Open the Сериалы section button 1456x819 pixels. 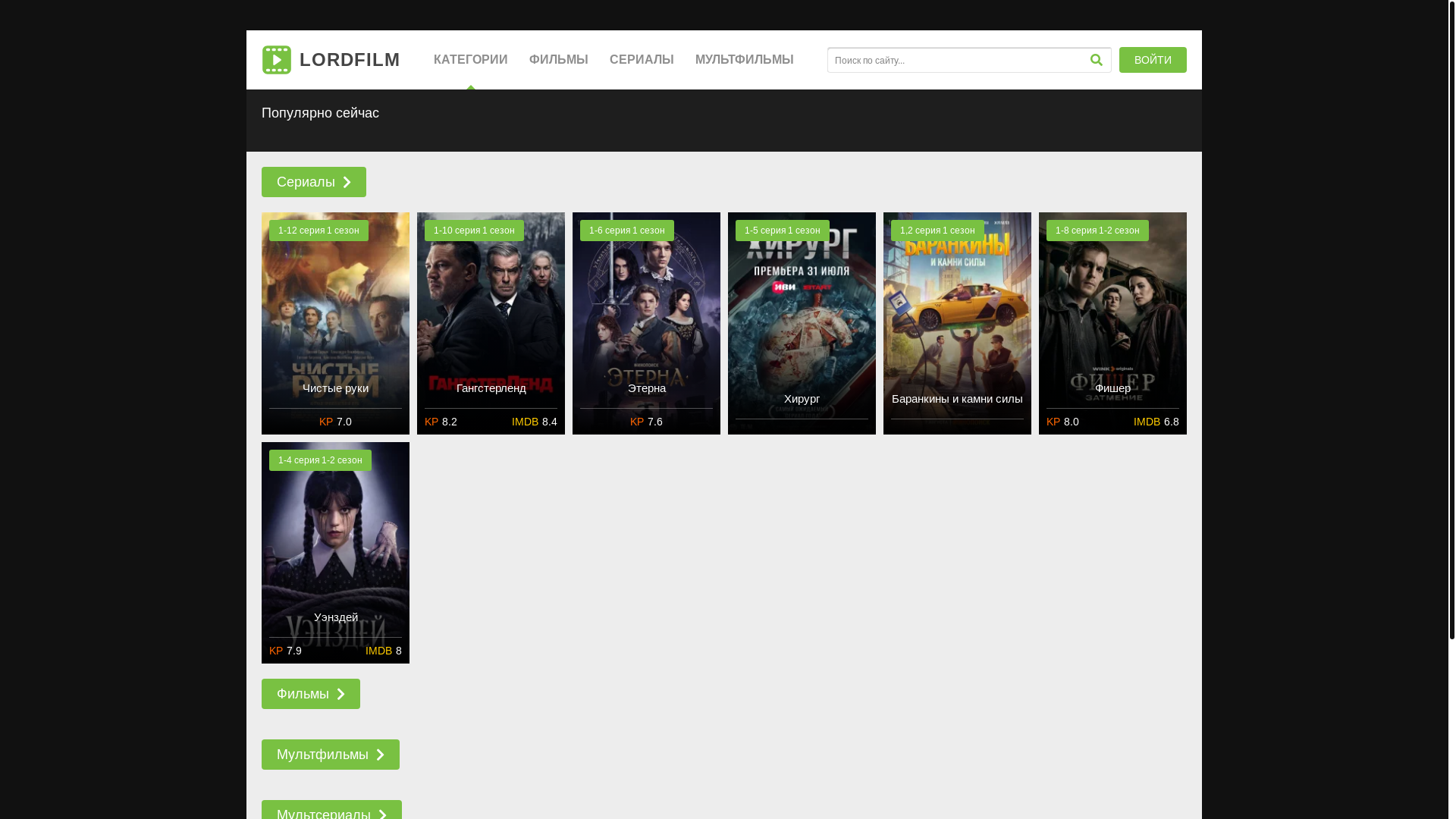(314, 182)
